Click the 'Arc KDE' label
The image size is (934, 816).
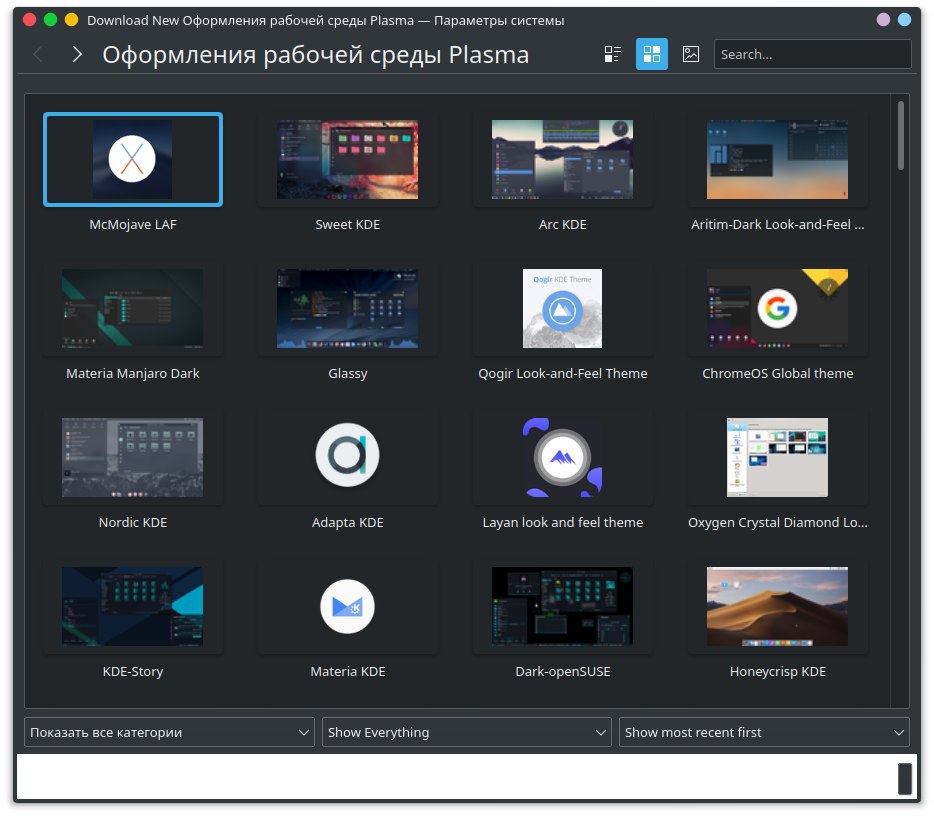coord(563,225)
